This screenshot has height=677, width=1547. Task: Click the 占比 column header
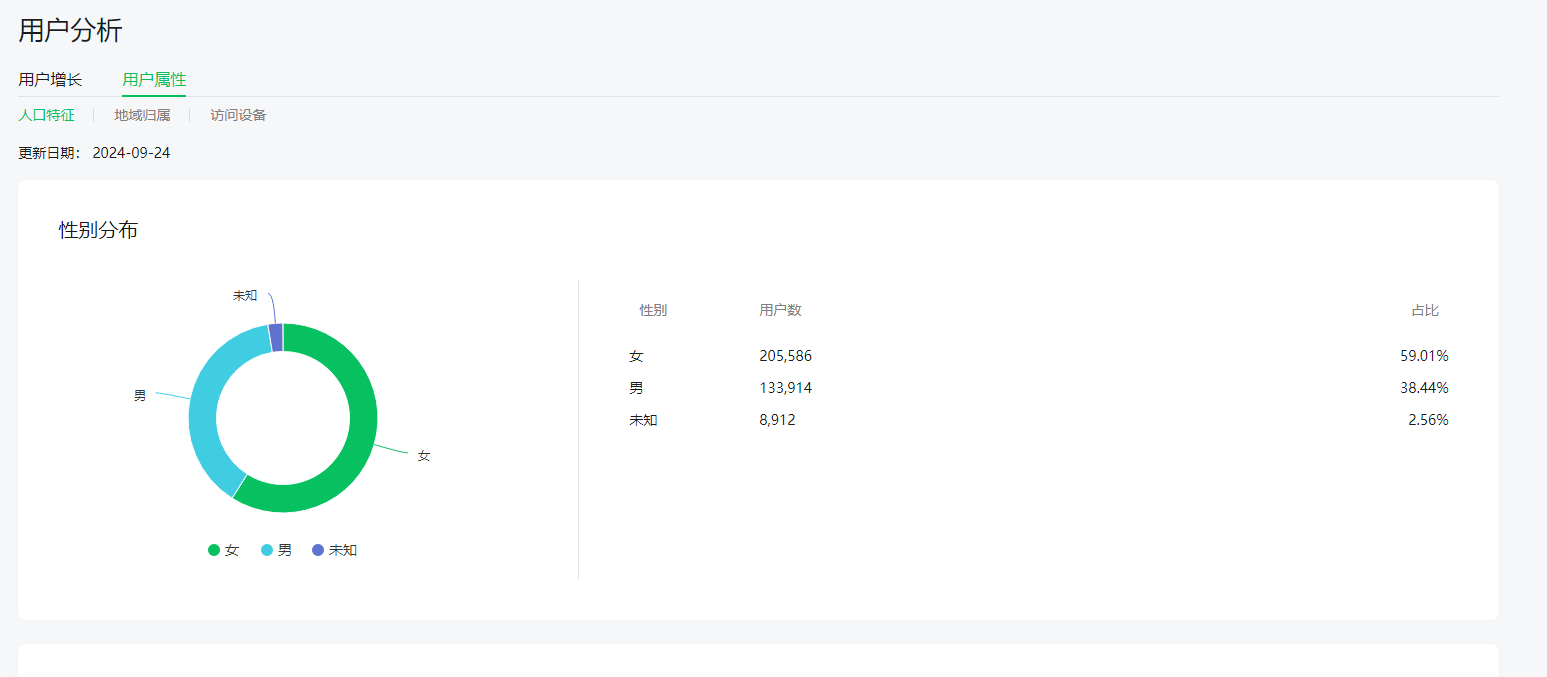tap(1425, 311)
